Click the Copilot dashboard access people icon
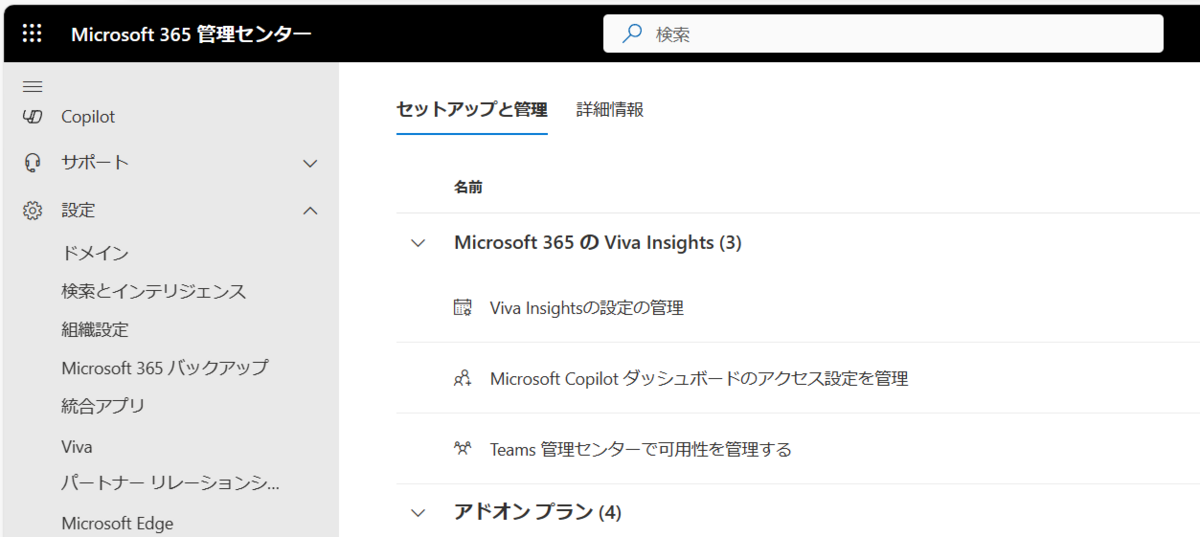The height and width of the screenshot is (537, 1200). pos(462,379)
